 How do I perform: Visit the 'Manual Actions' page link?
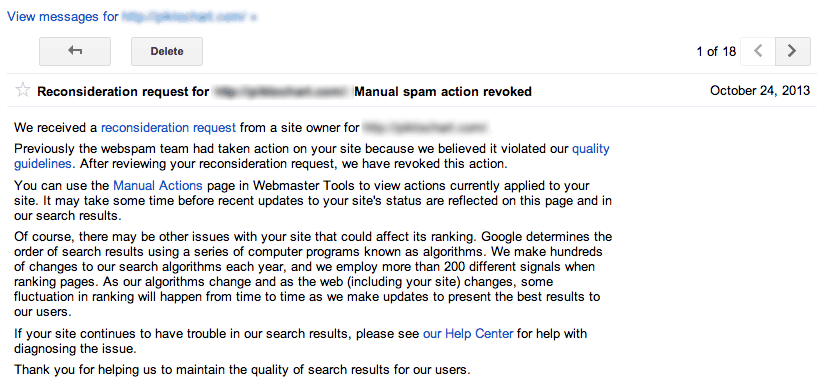(x=158, y=186)
